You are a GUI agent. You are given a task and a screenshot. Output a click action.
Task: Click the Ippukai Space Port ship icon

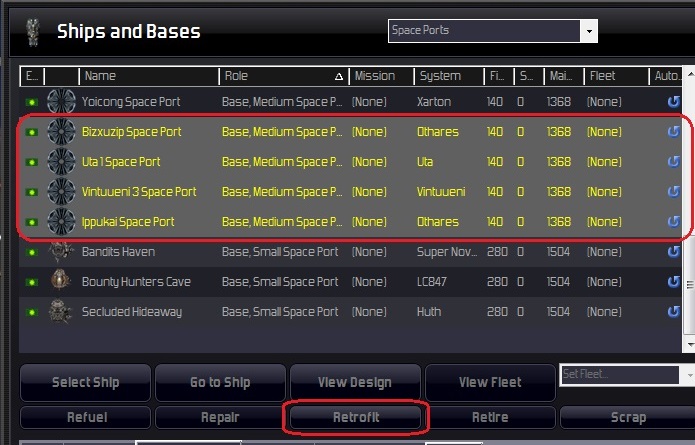point(61,222)
